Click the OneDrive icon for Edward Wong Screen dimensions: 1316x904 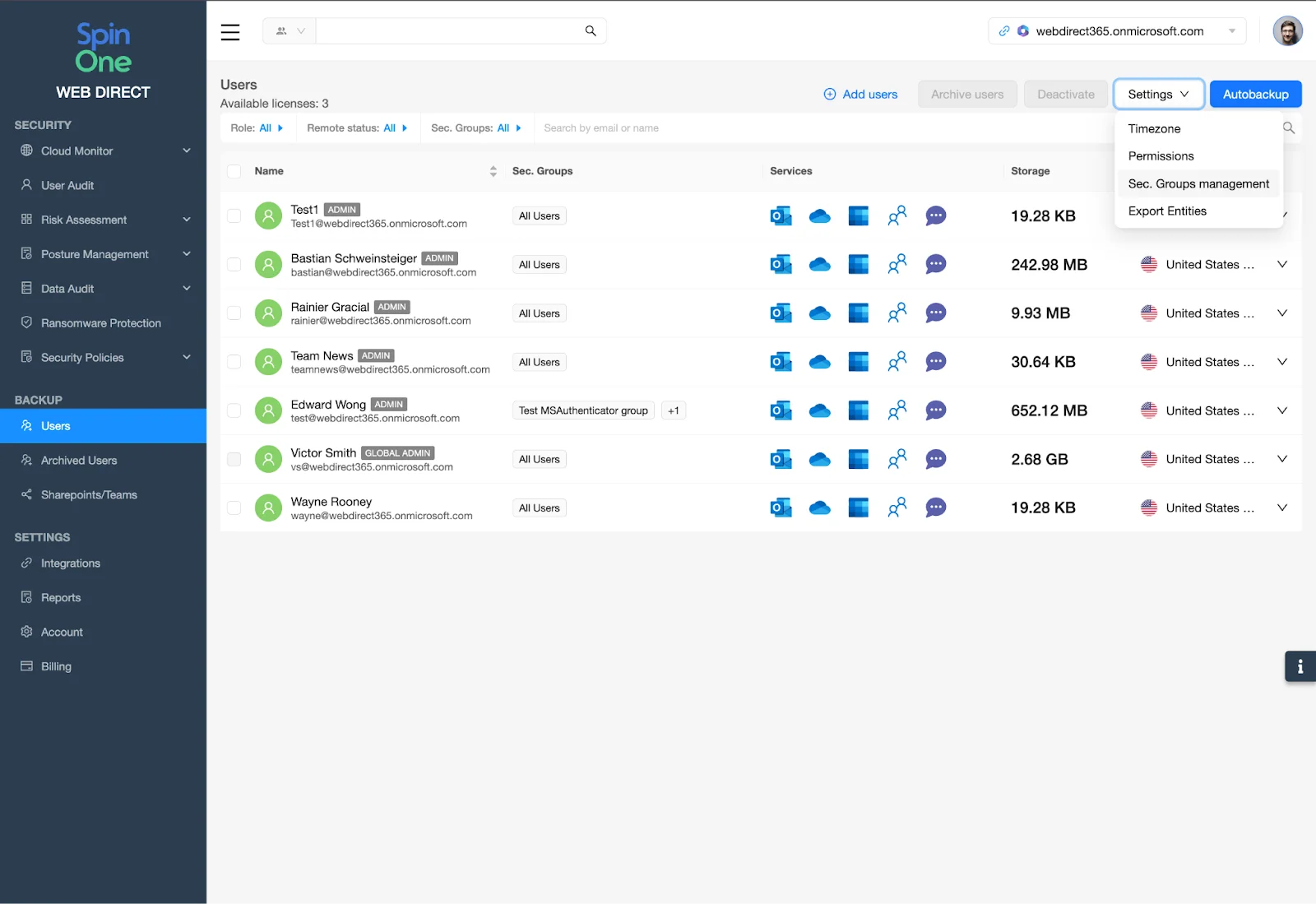click(820, 410)
